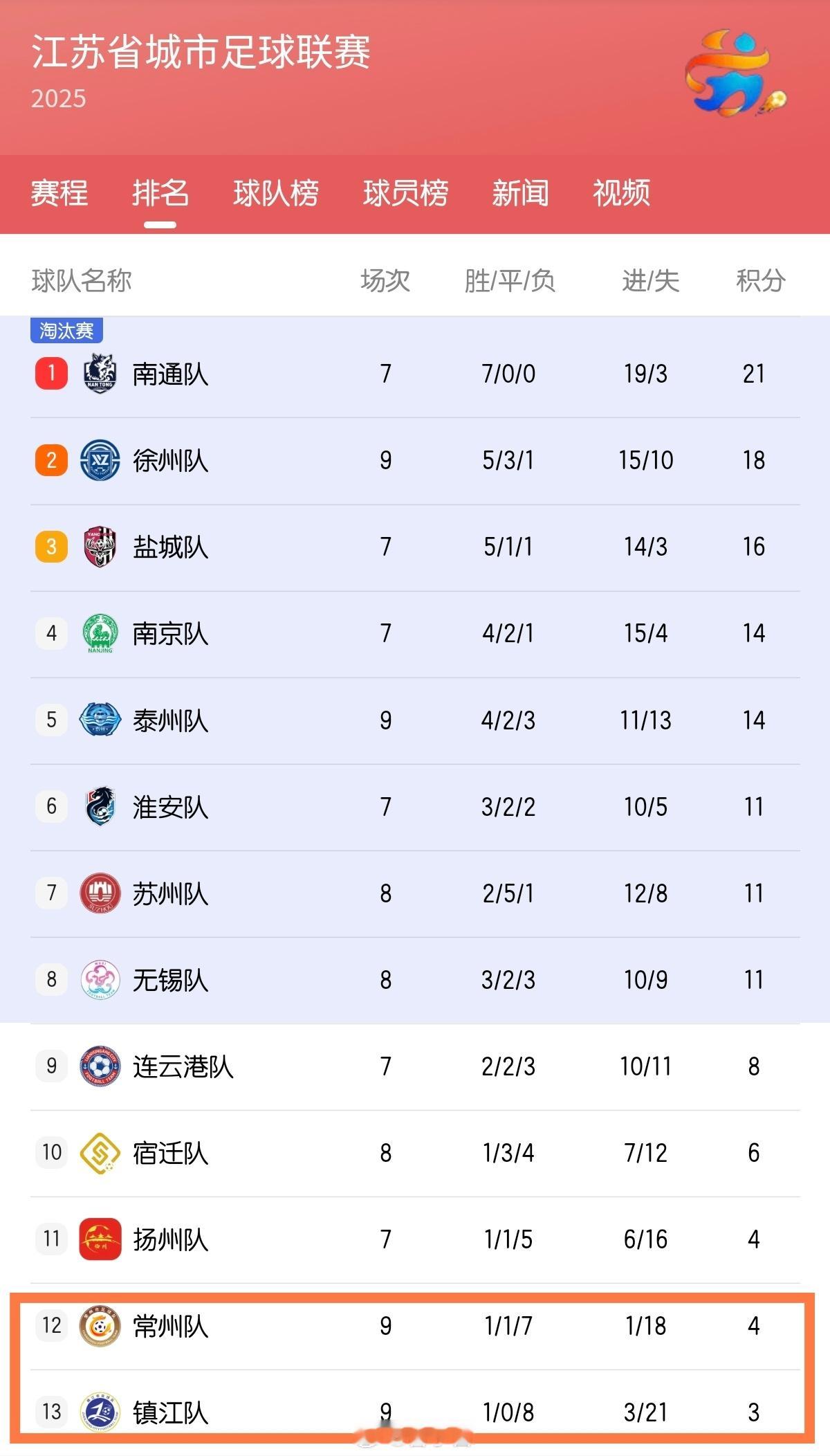Switch to the 球队榜 tab
Viewport: 830px width, 1456px height.
(276, 193)
